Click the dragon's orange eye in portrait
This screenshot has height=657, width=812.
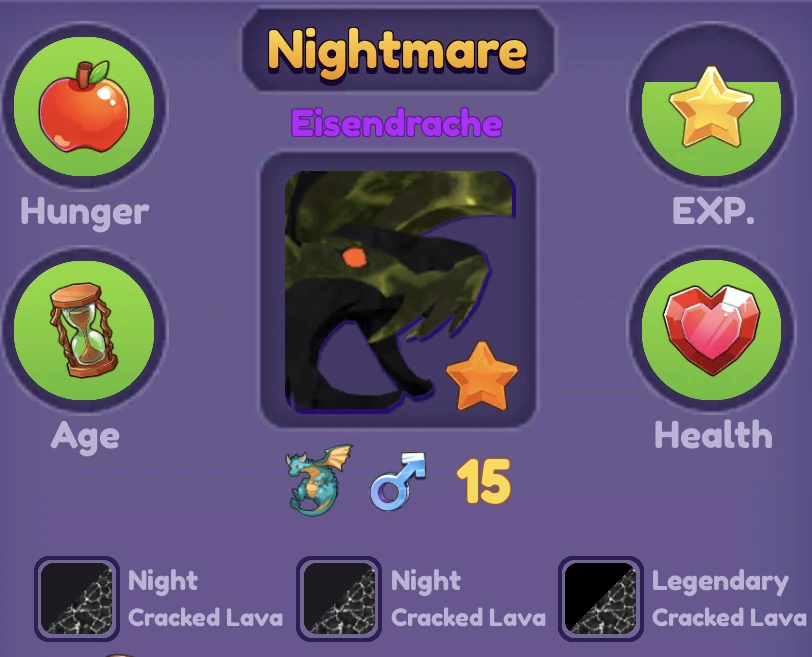pyautogui.click(x=354, y=257)
